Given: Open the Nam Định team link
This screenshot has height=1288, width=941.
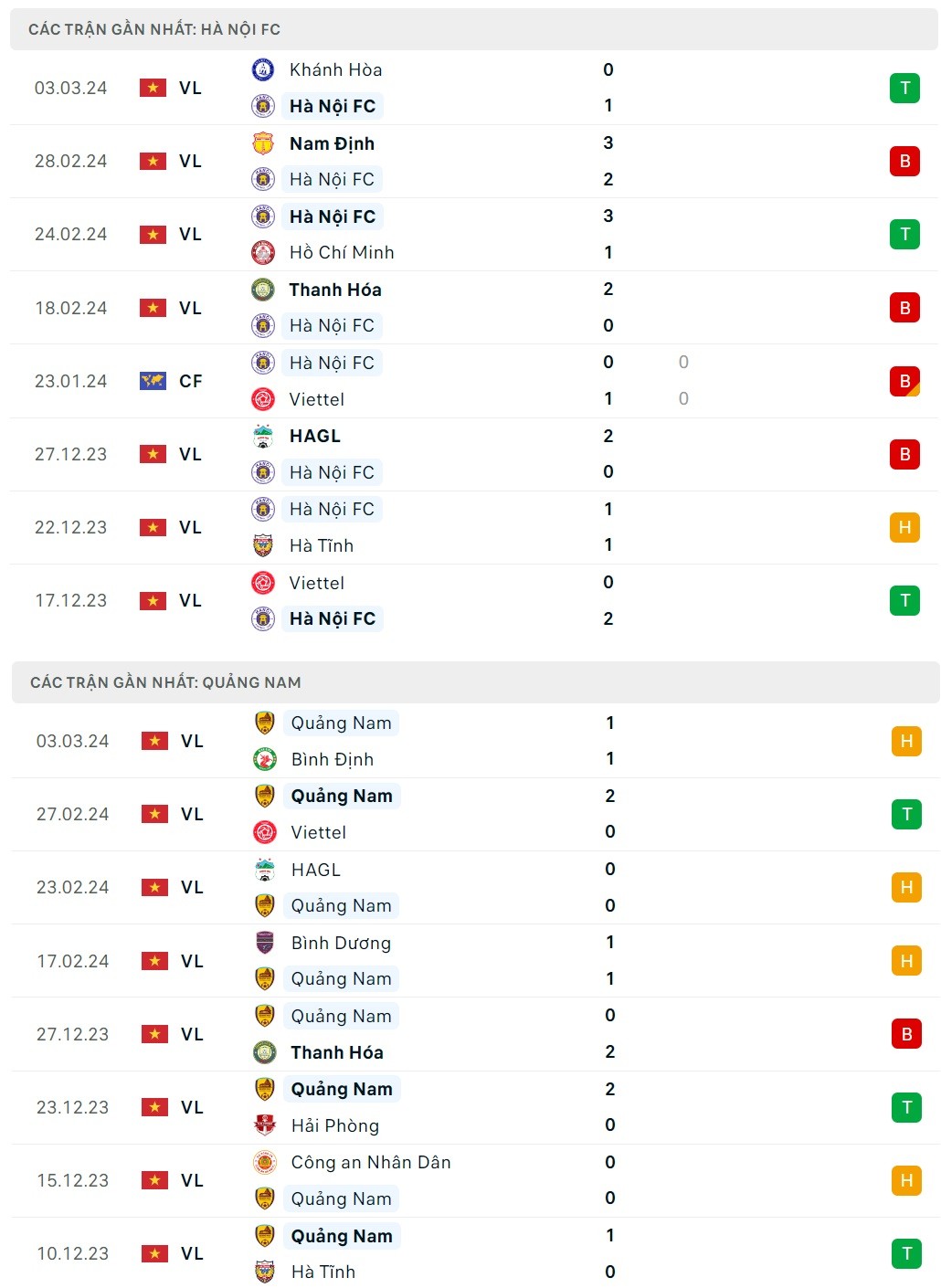Looking at the screenshot, I should tap(332, 143).
